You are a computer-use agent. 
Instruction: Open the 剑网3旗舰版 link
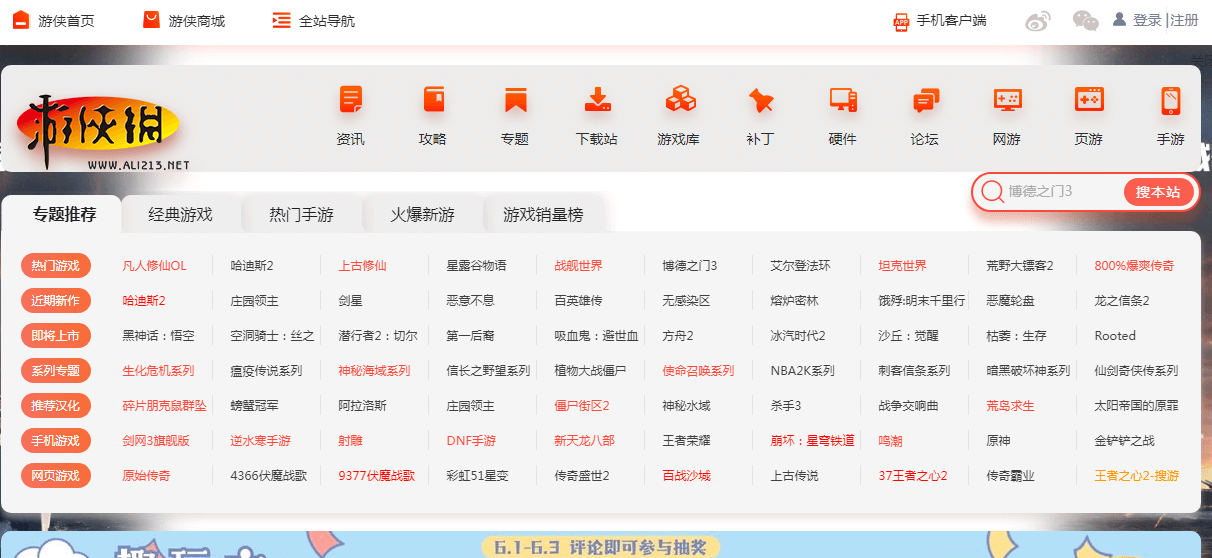155,441
